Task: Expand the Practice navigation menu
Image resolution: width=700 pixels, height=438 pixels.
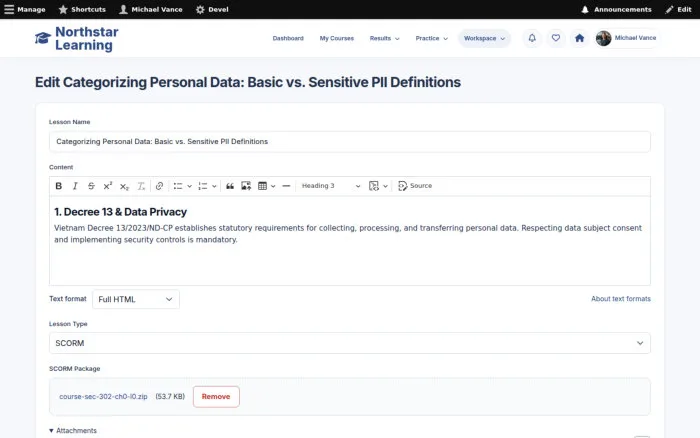Action: coord(431,38)
